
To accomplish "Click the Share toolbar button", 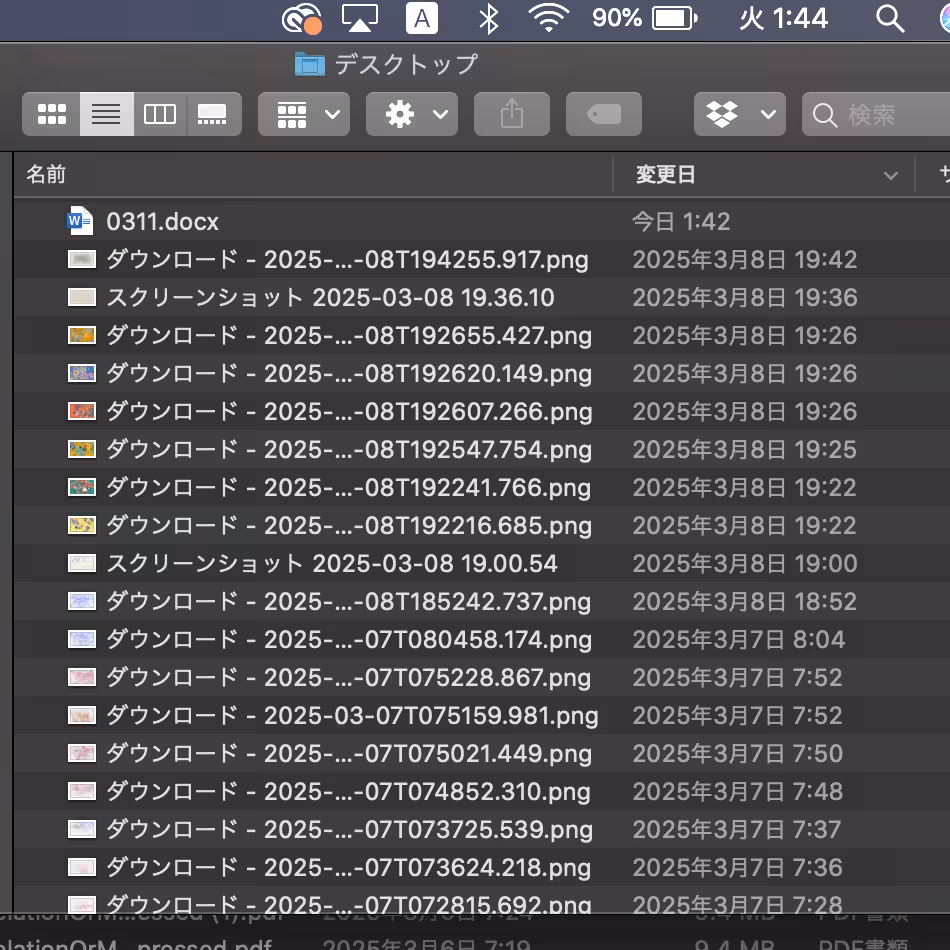I will point(511,114).
